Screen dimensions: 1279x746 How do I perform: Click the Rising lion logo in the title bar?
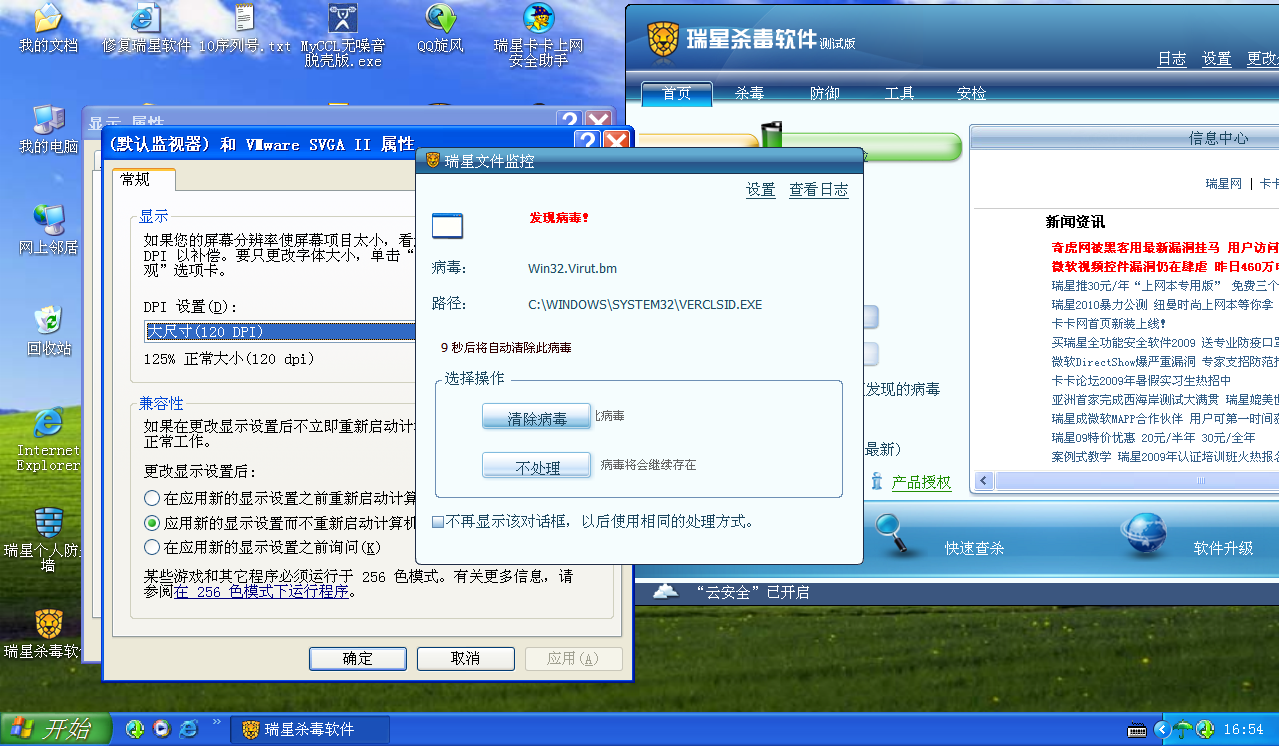(x=663, y=40)
